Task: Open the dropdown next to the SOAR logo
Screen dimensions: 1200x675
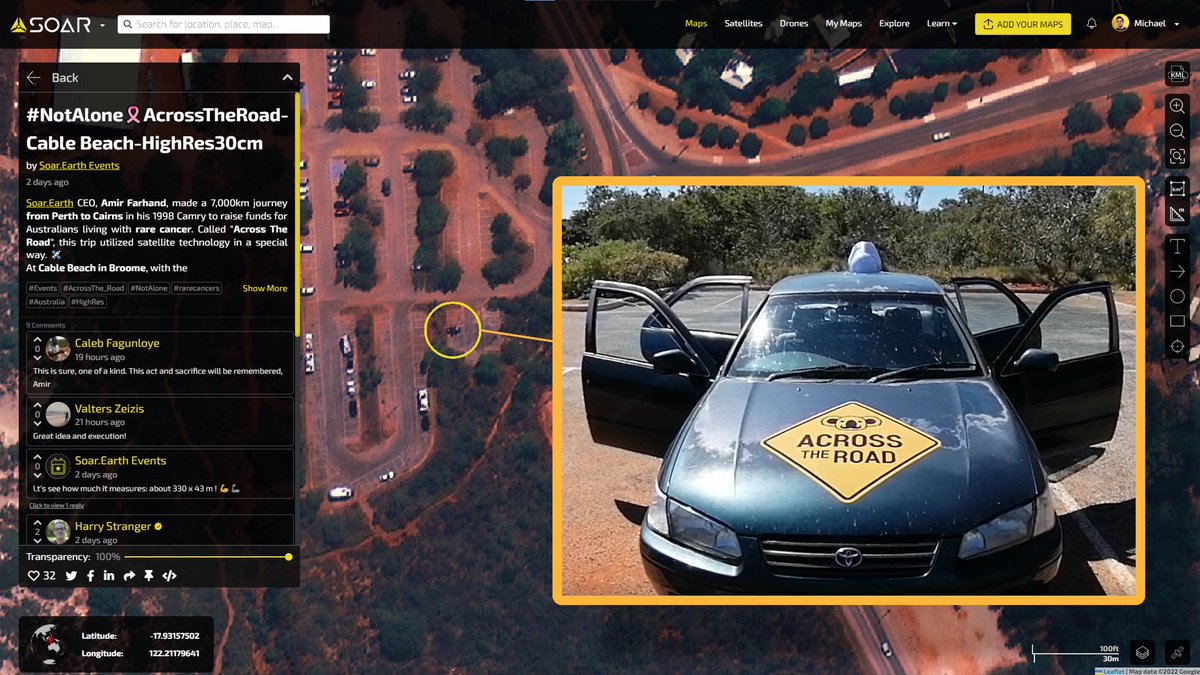Action: [x=103, y=24]
